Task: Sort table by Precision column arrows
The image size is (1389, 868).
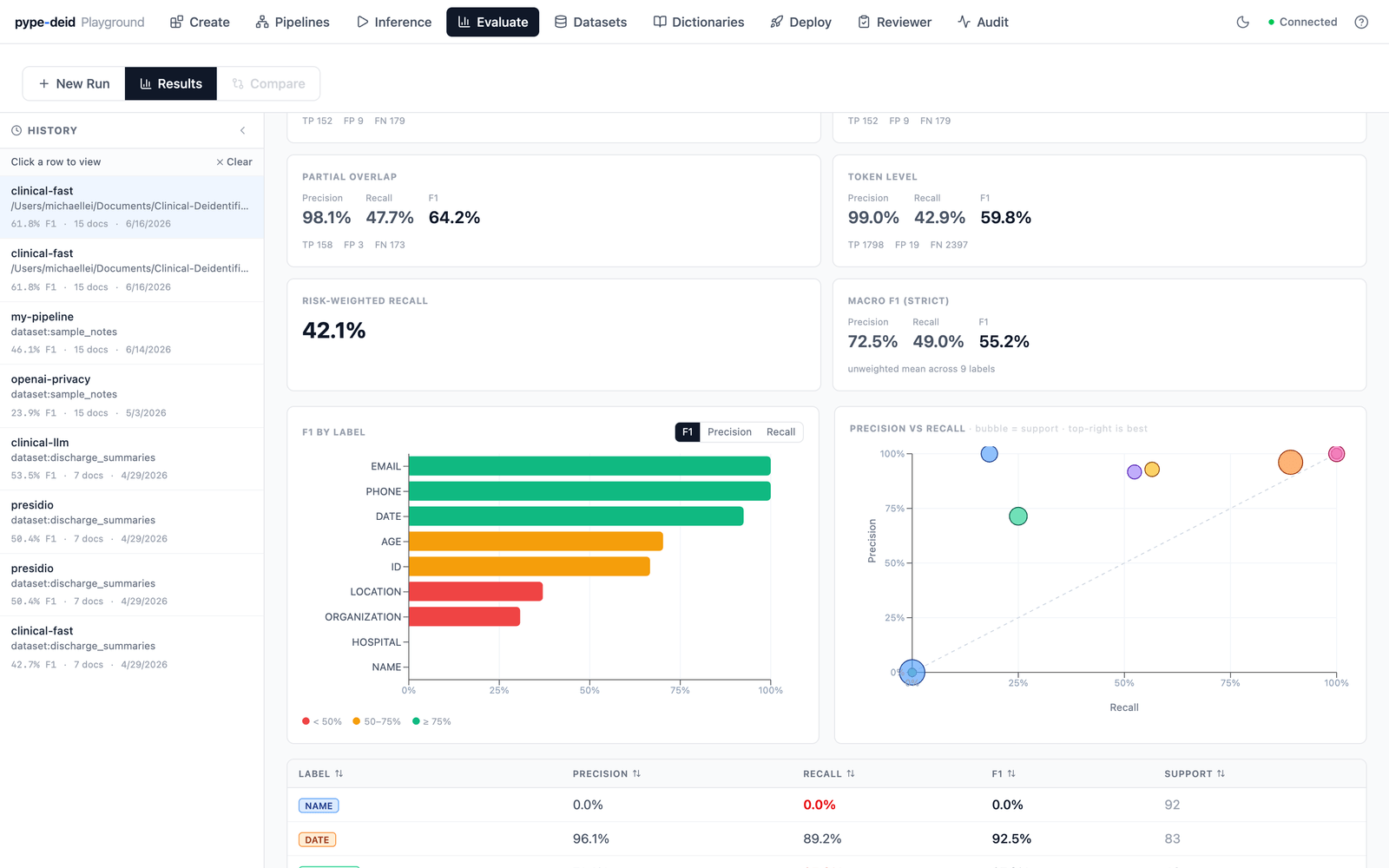Action: [636, 773]
